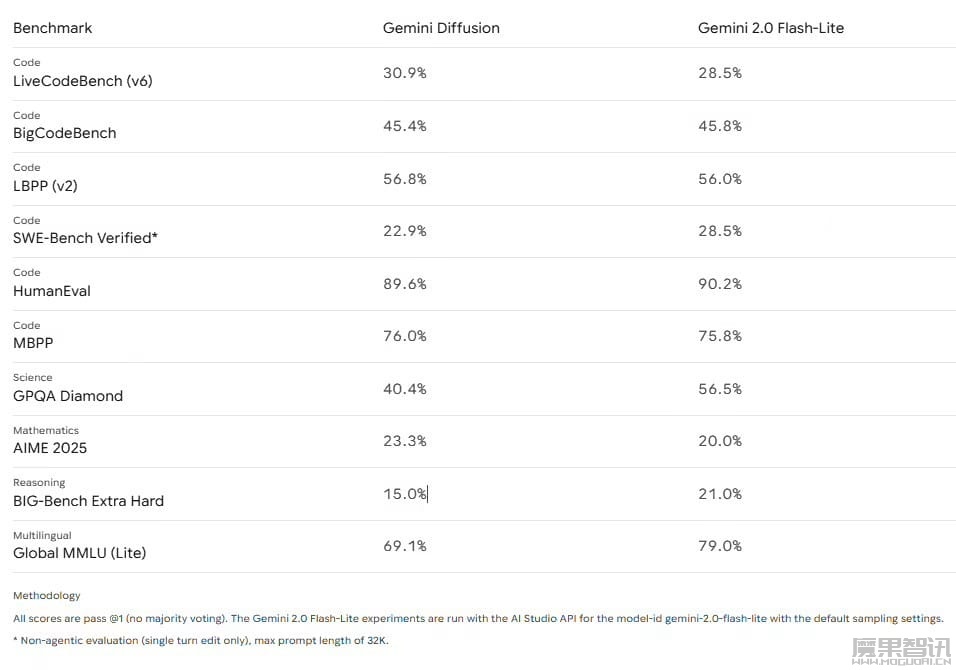Select the 90.2% HumanEval Flash-Lite score
This screenshot has height=670, width=956.
point(720,284)
